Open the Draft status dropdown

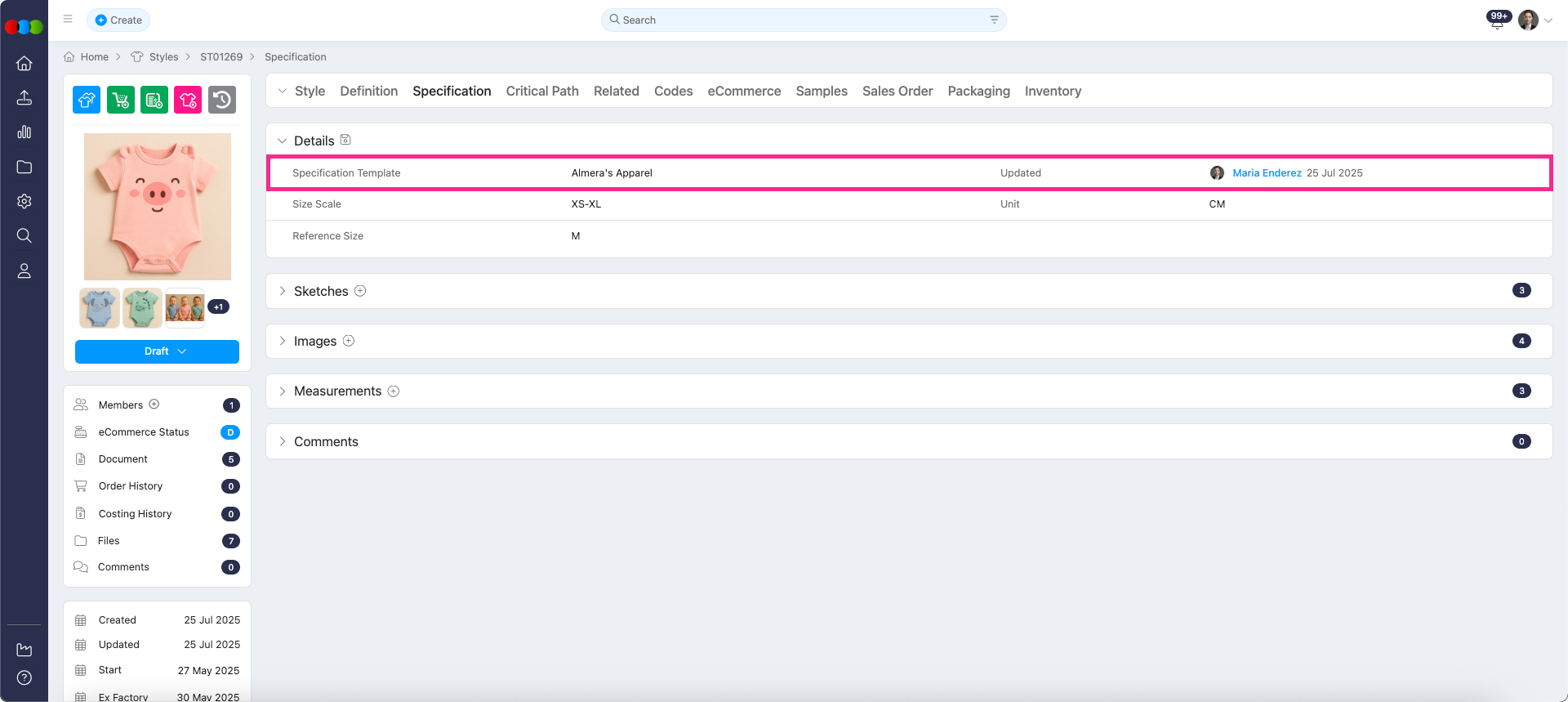[x=157, y=351]
